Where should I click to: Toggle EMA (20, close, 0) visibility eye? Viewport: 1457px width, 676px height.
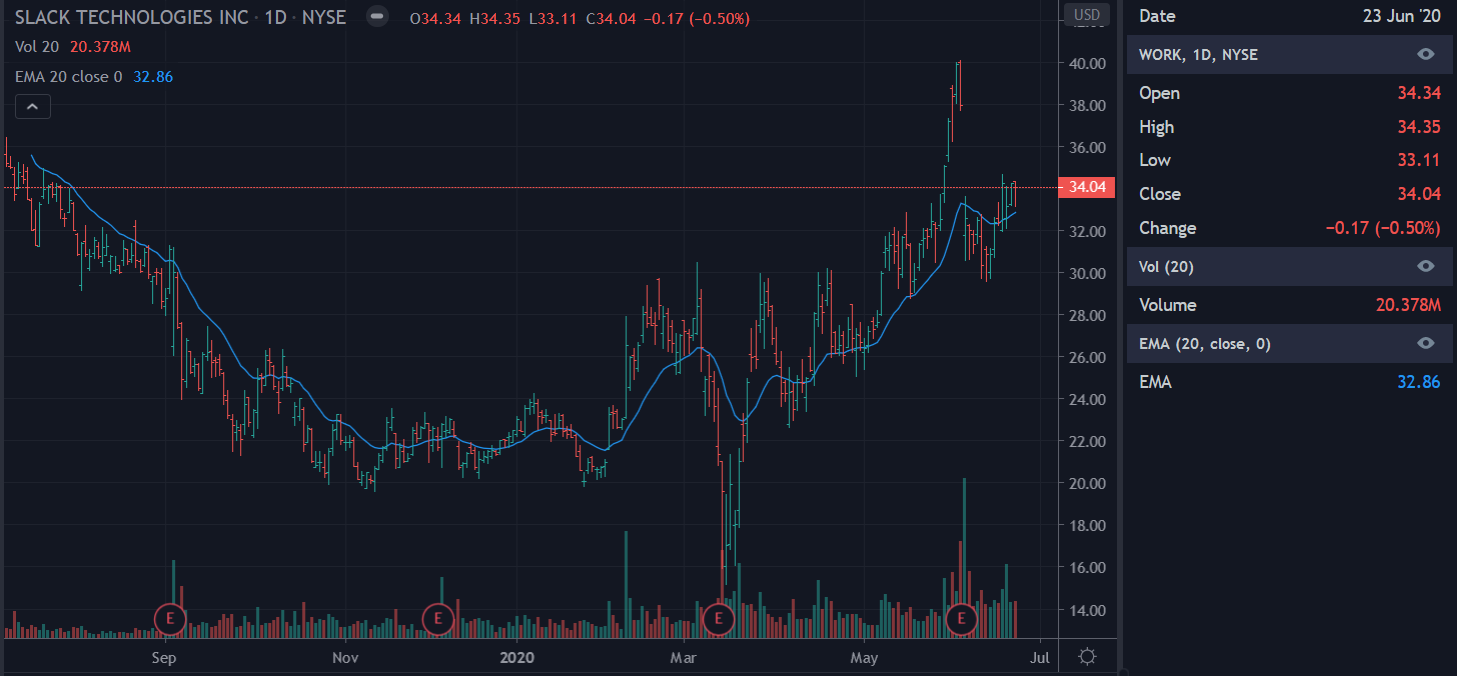(1426, 344)
